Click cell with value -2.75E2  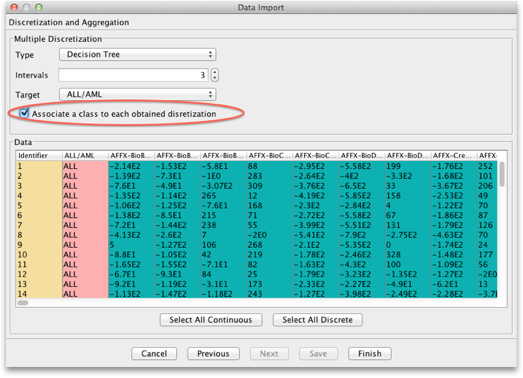point(408,235)
